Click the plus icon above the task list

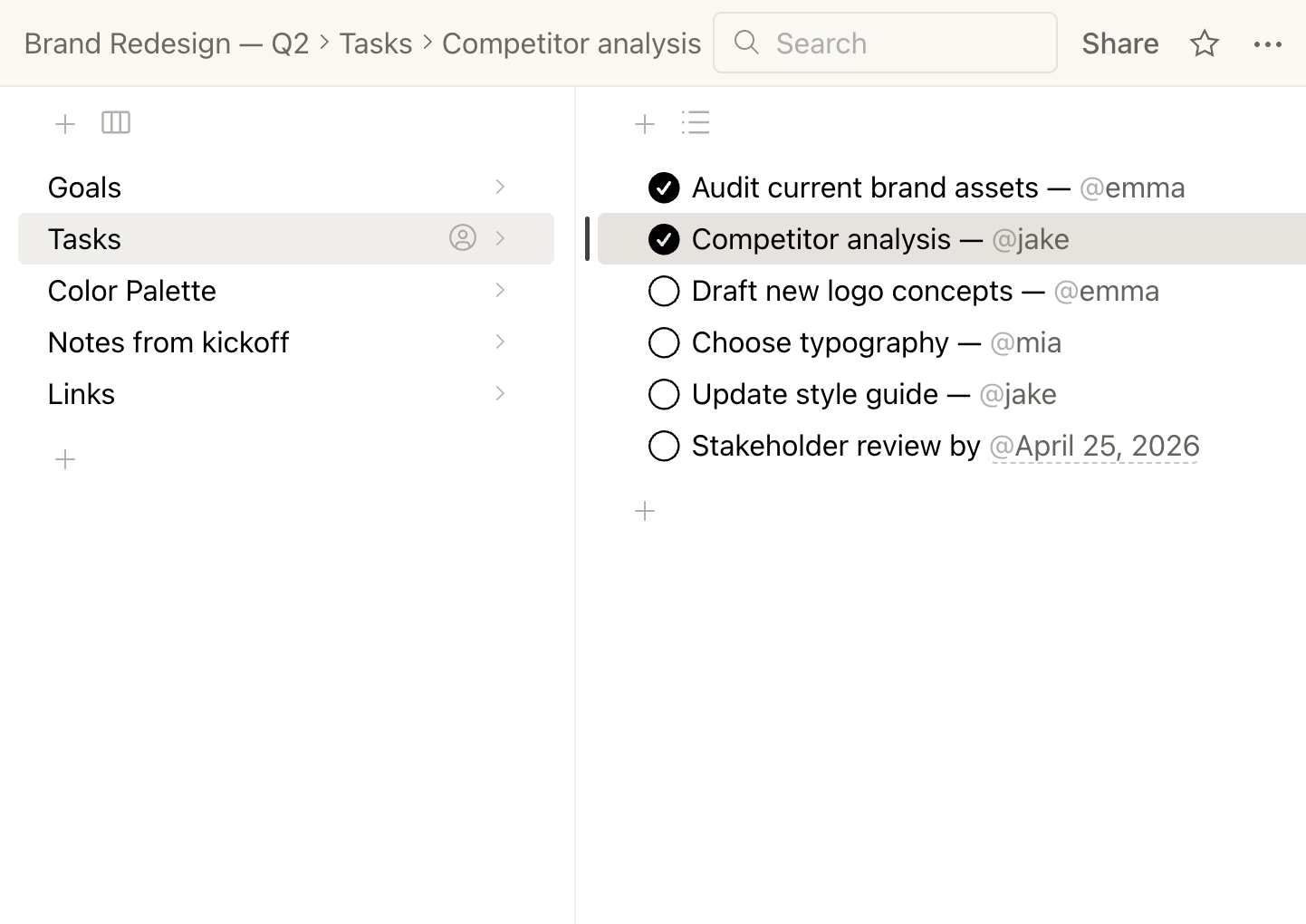click(x=645, y=124)
